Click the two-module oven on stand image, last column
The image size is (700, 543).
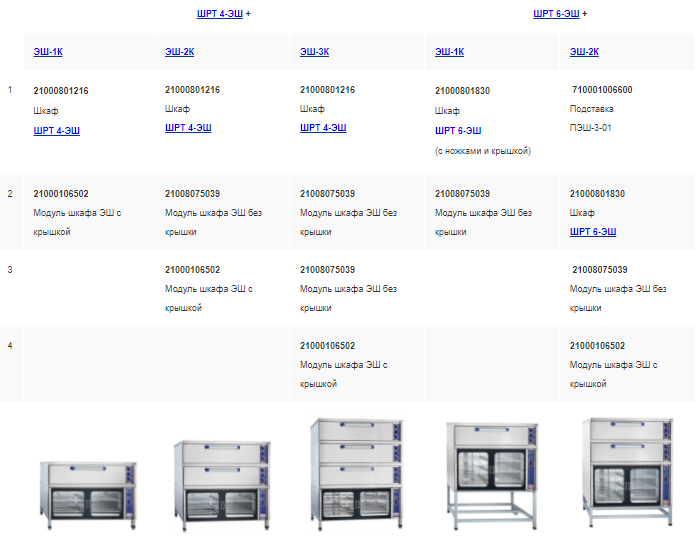[x=628, y=472]
